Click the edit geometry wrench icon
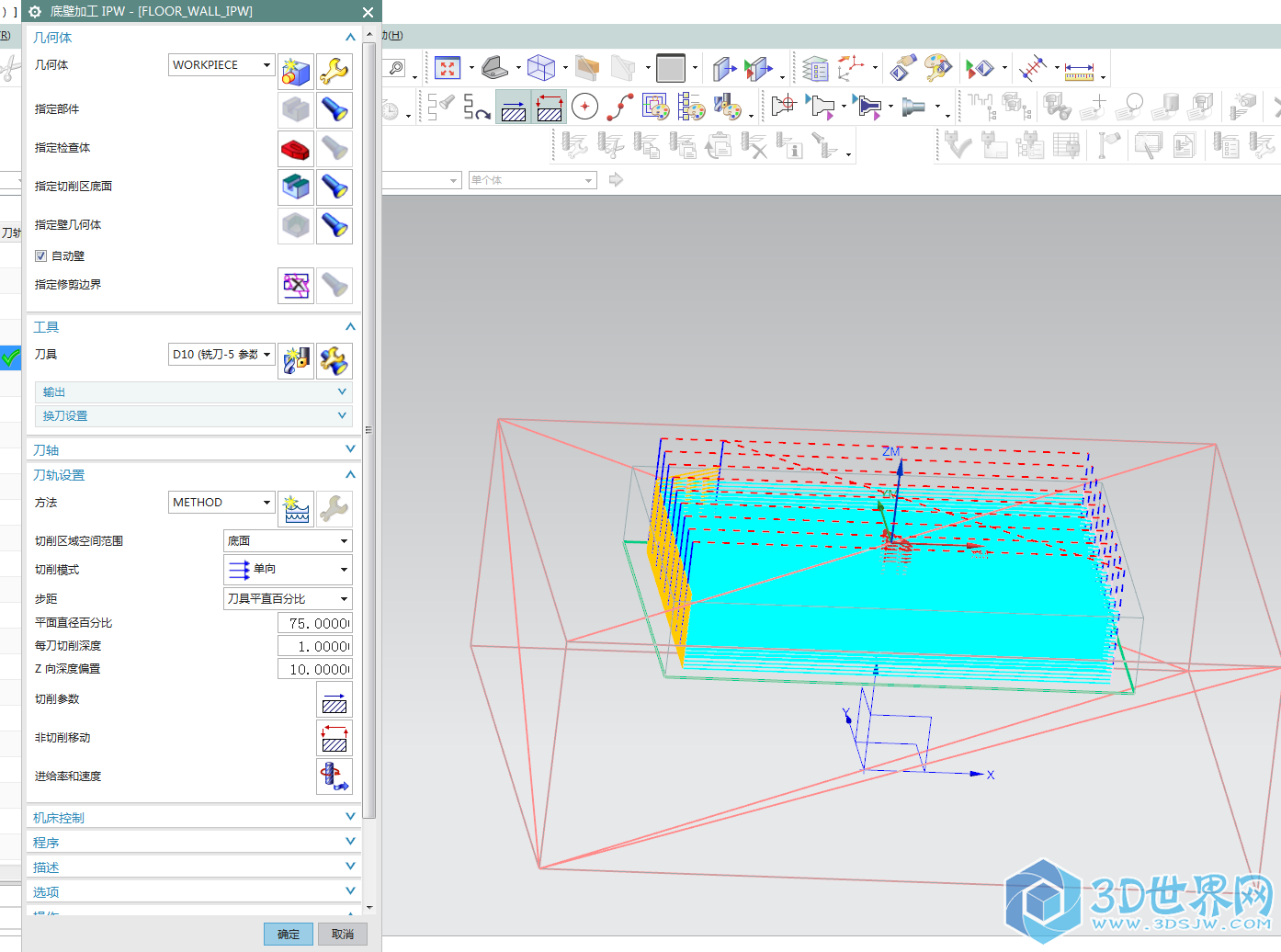Screen dimensions: 1281x952 [334, 71]
